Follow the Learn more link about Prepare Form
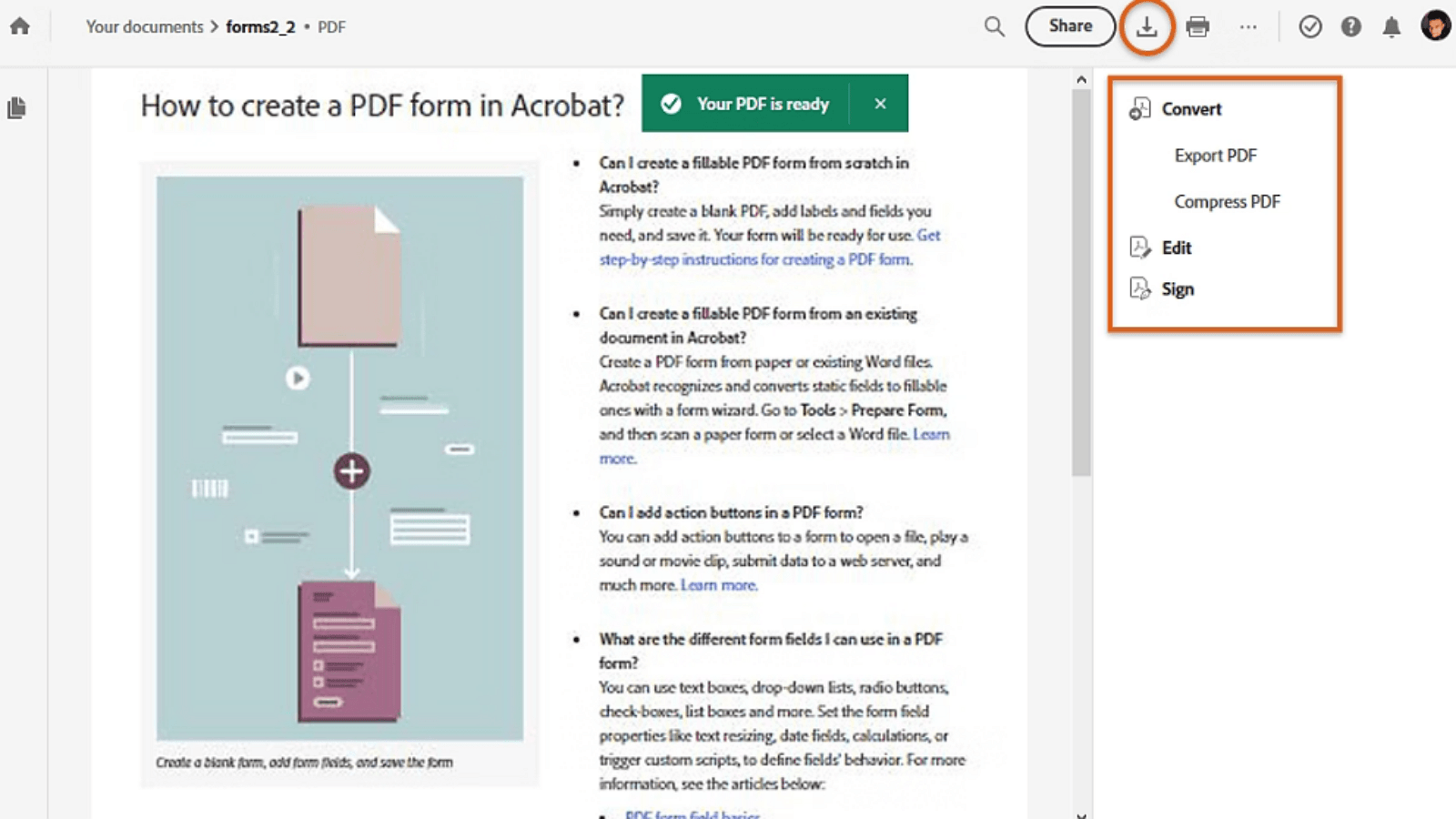Image resolution: width=1456 pixels, height=819 pixels. pos(931,434)
